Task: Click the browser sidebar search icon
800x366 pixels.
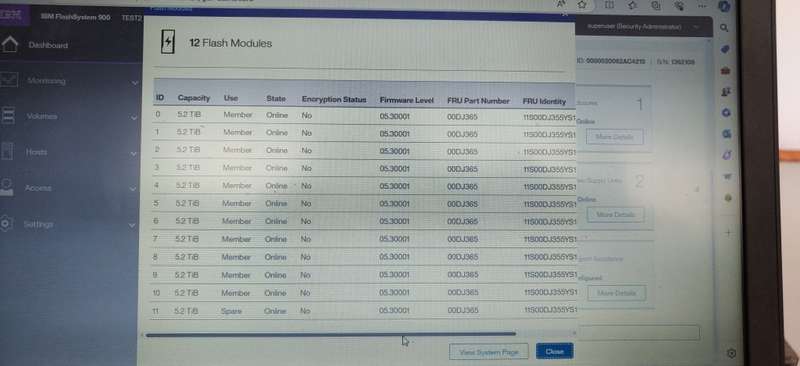Action: [724, 28]
